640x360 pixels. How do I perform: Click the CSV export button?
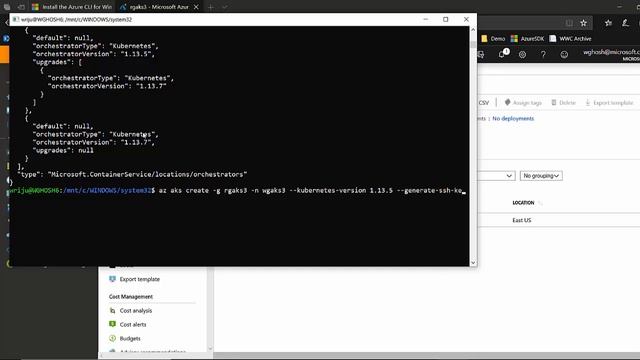coord(484,102)
